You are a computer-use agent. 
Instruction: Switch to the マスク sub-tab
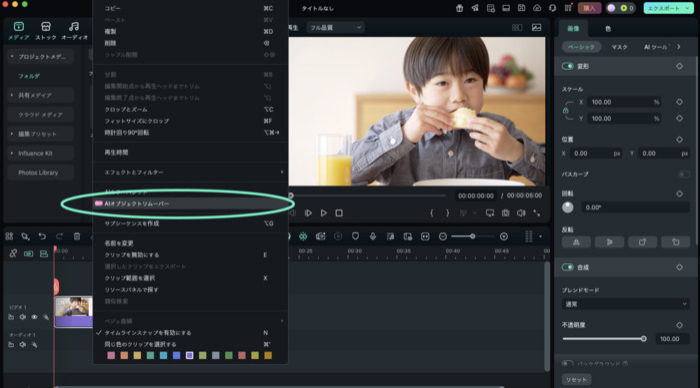point(619,47)
